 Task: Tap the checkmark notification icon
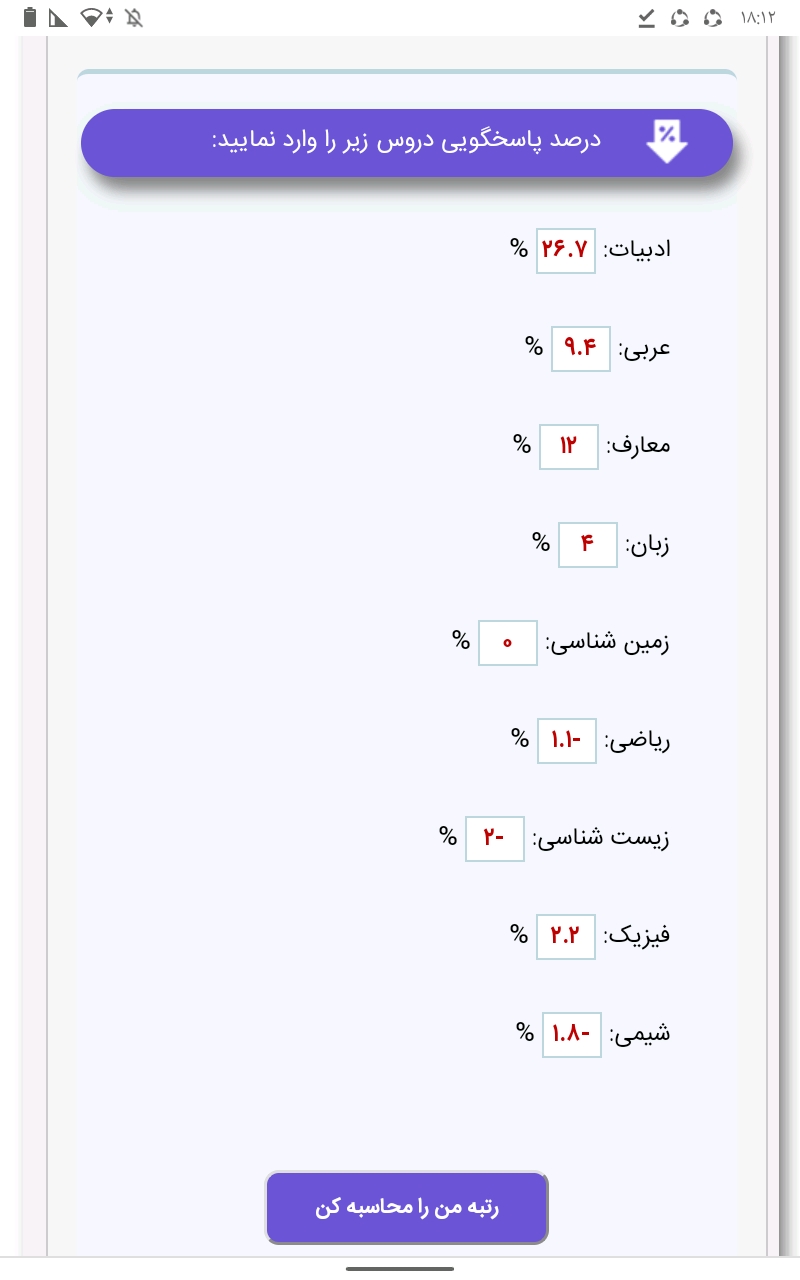click(647, 17)
